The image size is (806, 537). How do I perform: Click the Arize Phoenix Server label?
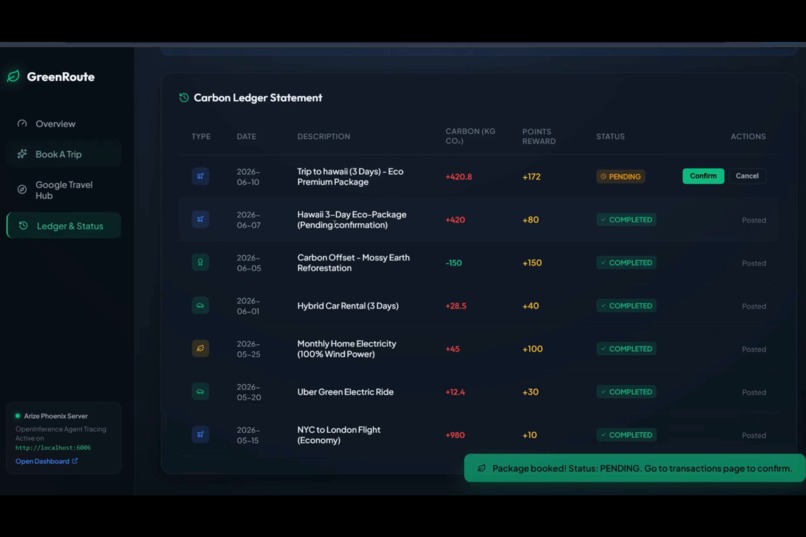coord(56,416)
